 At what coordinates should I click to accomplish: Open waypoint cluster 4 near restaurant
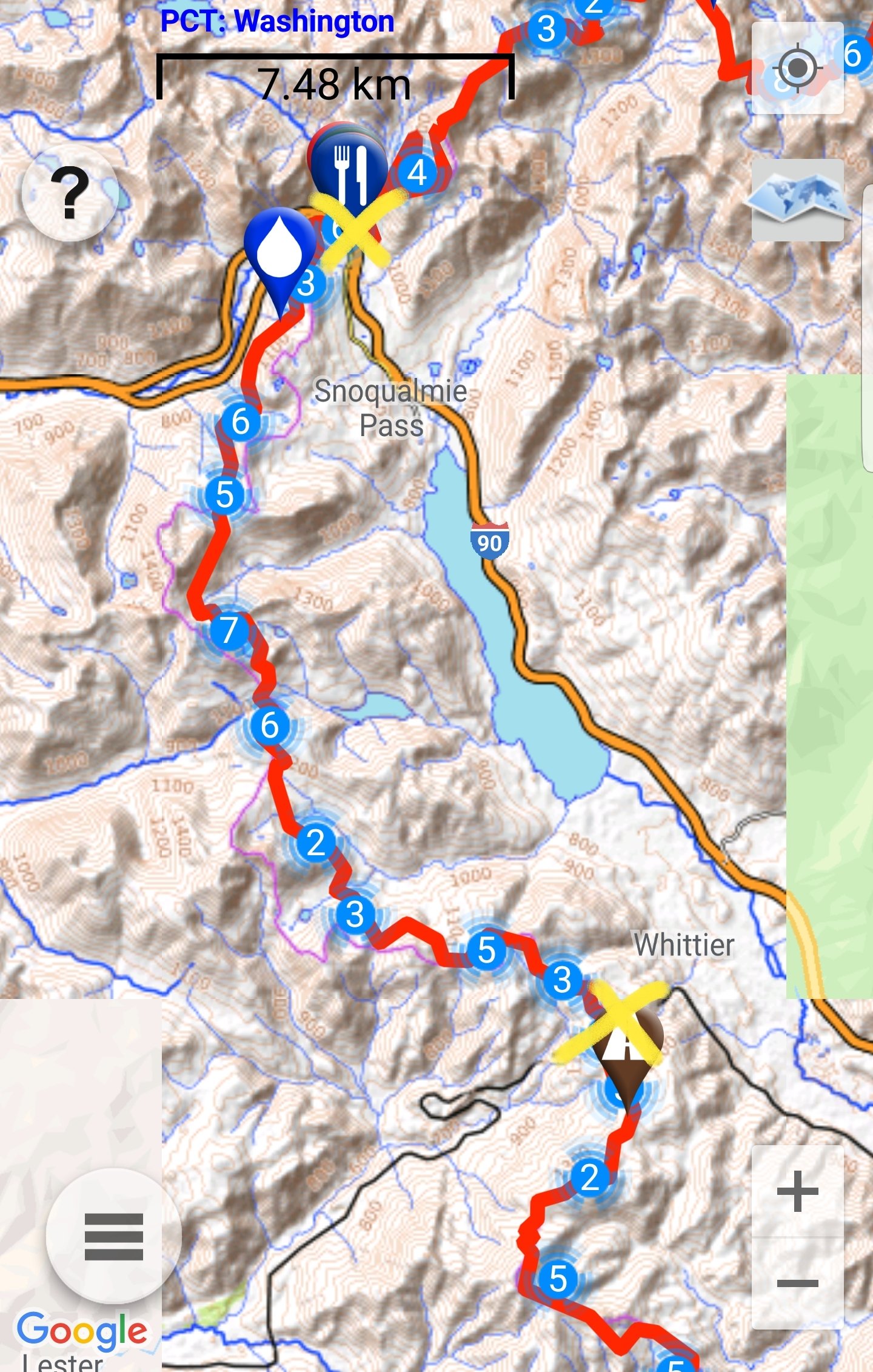[x=417, y=173]
